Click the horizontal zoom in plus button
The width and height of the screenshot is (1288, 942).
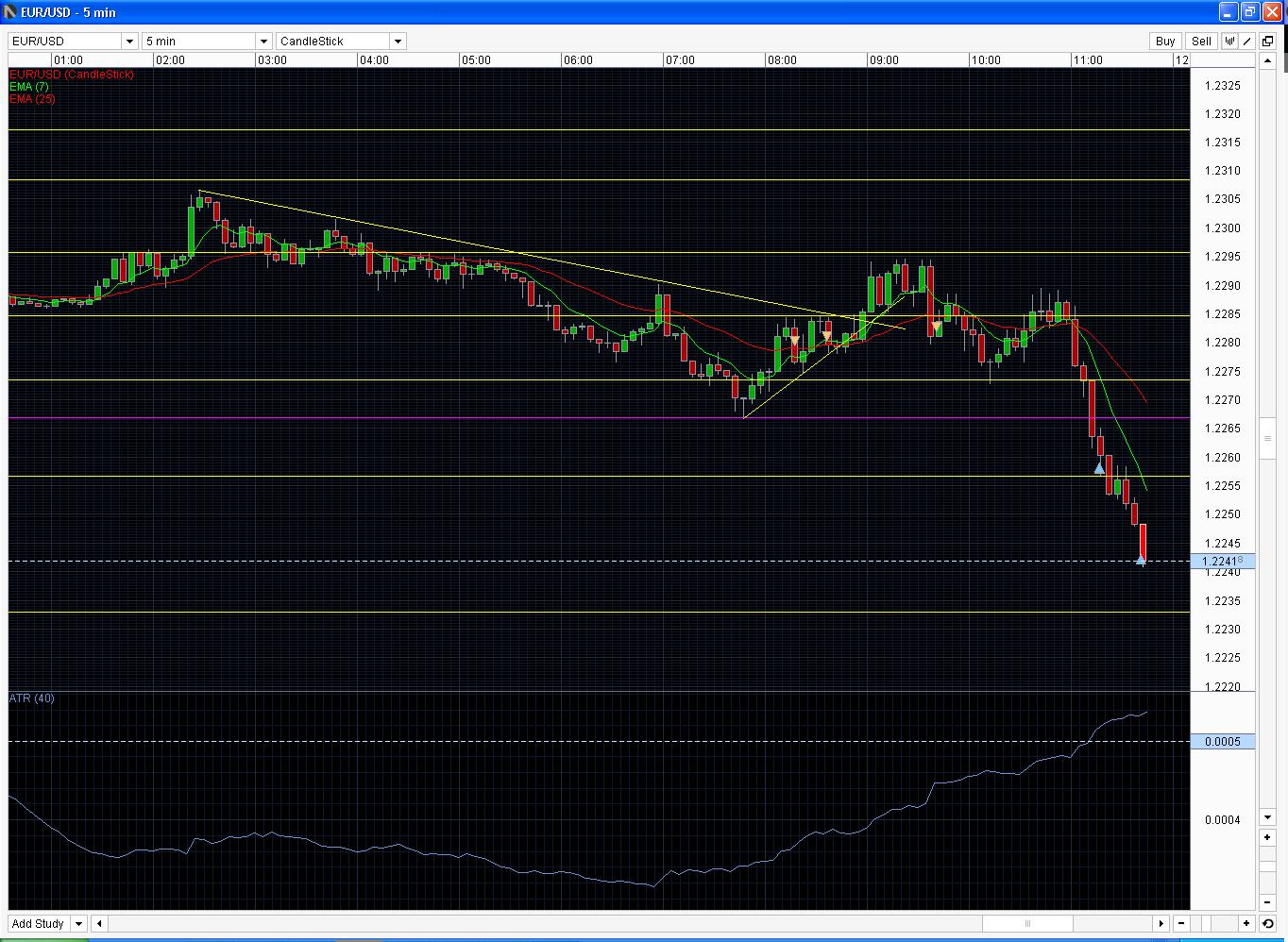pyautogui.click(x=1247, y=924)
